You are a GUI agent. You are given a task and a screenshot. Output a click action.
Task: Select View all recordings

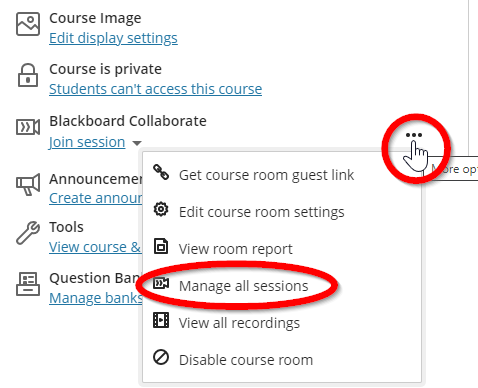239,323
